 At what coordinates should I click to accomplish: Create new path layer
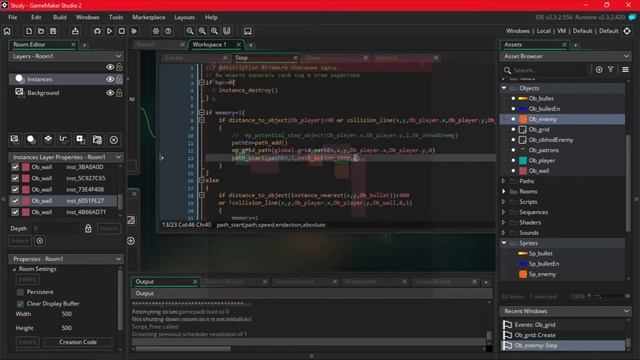[64, 140]
